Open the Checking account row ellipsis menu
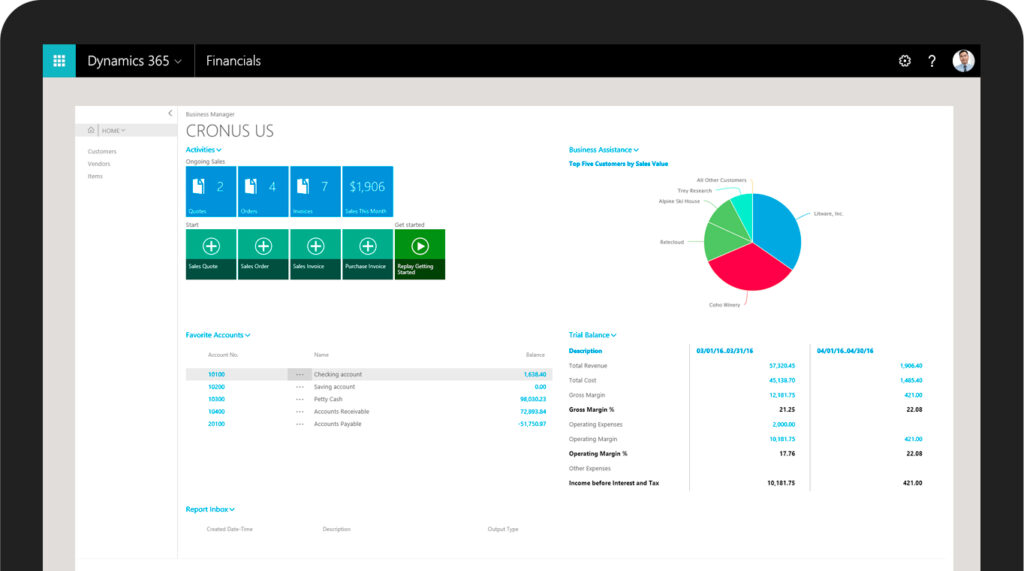The height and width of the screenshot is (571, 1024). 299,374
